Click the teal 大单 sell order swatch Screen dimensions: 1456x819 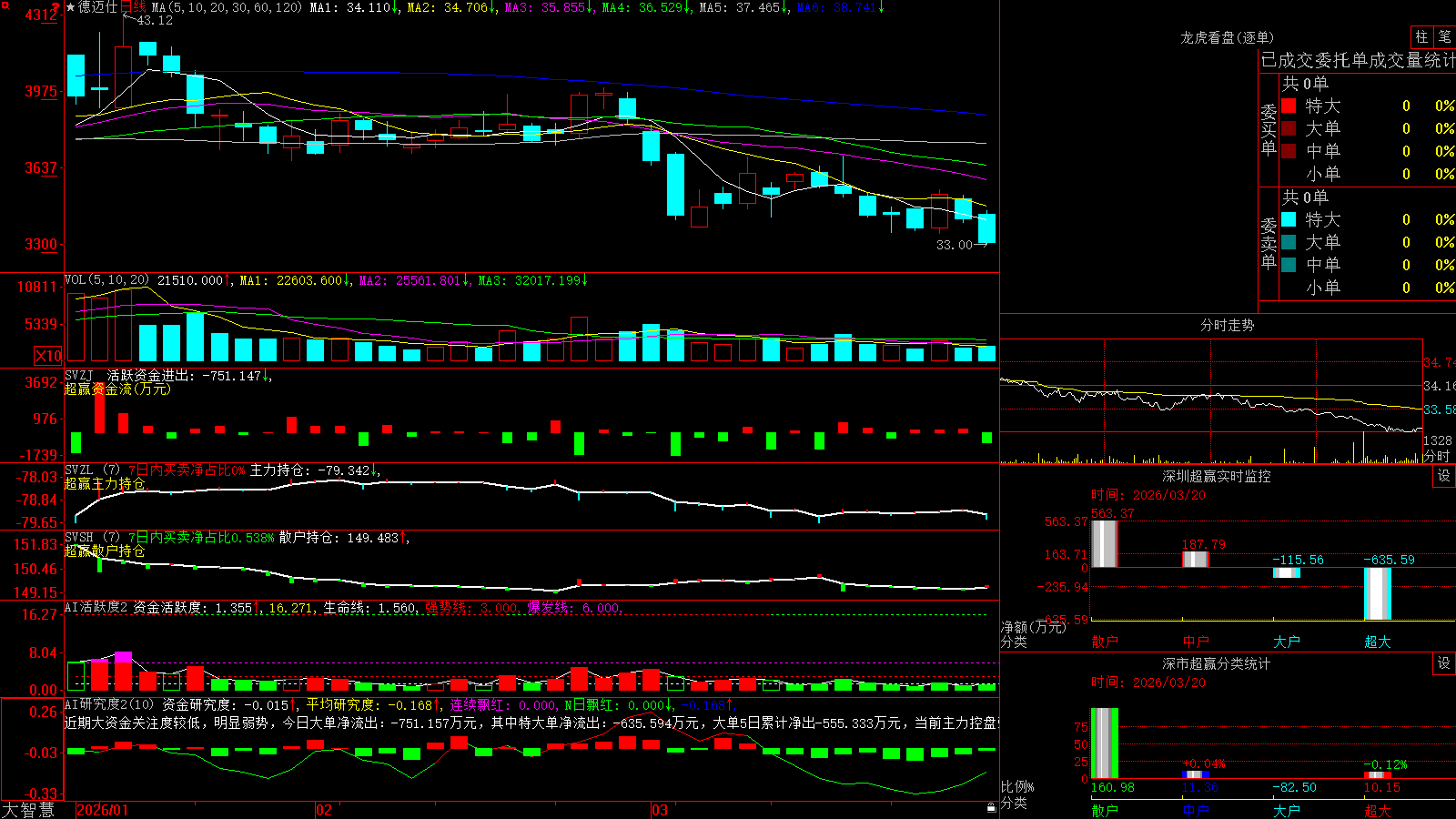click(1289, 242)
